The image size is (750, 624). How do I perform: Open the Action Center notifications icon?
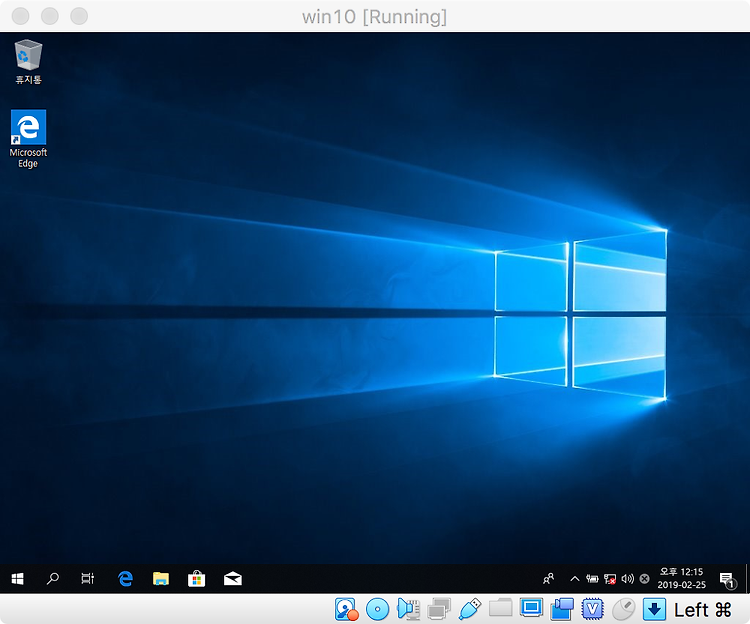(x=728, y=580)
